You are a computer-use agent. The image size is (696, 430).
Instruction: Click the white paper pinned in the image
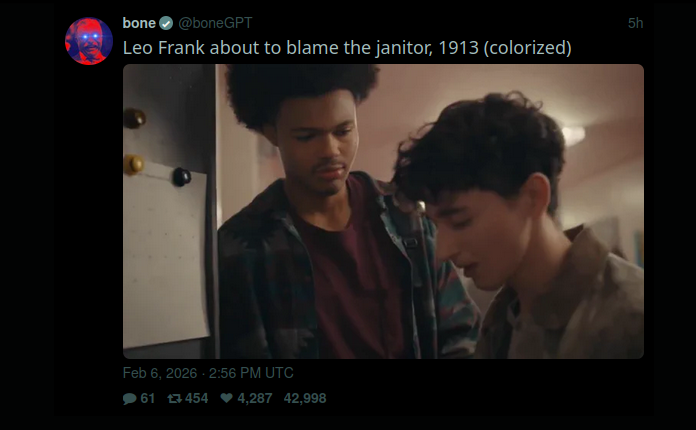pos(165,255)
